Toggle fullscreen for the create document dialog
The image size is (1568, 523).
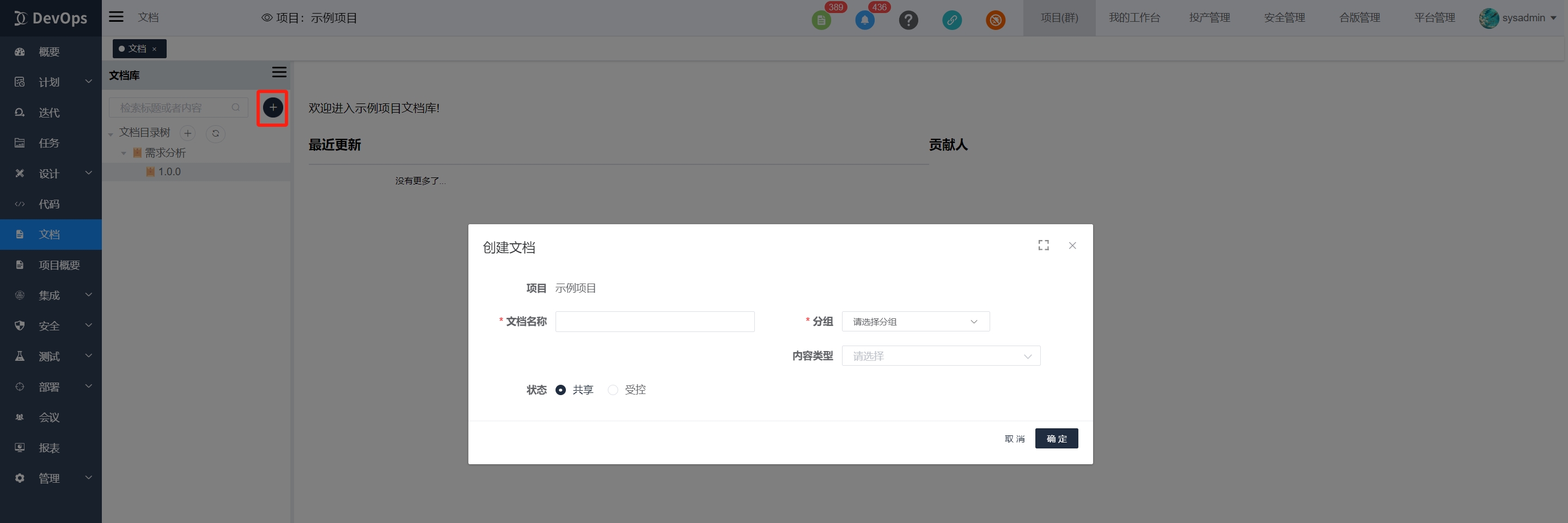1044,245
